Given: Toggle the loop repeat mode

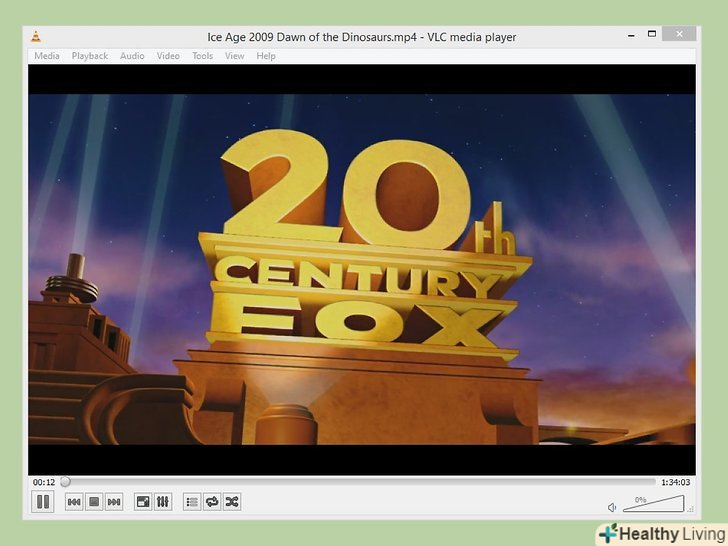Looking at the screenshot, I should click(x=212, y=502).
